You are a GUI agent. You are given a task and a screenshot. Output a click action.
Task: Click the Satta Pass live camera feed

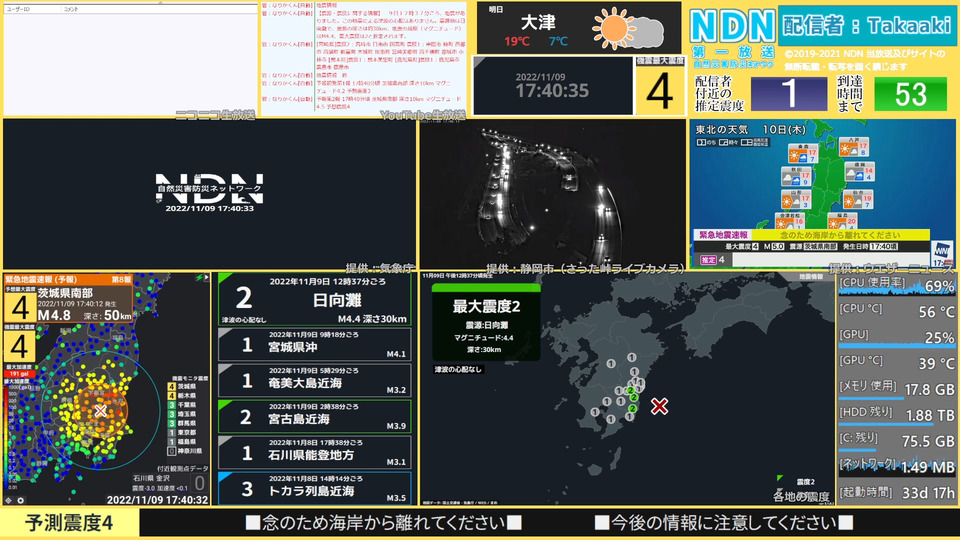click(x=553, y=193)
